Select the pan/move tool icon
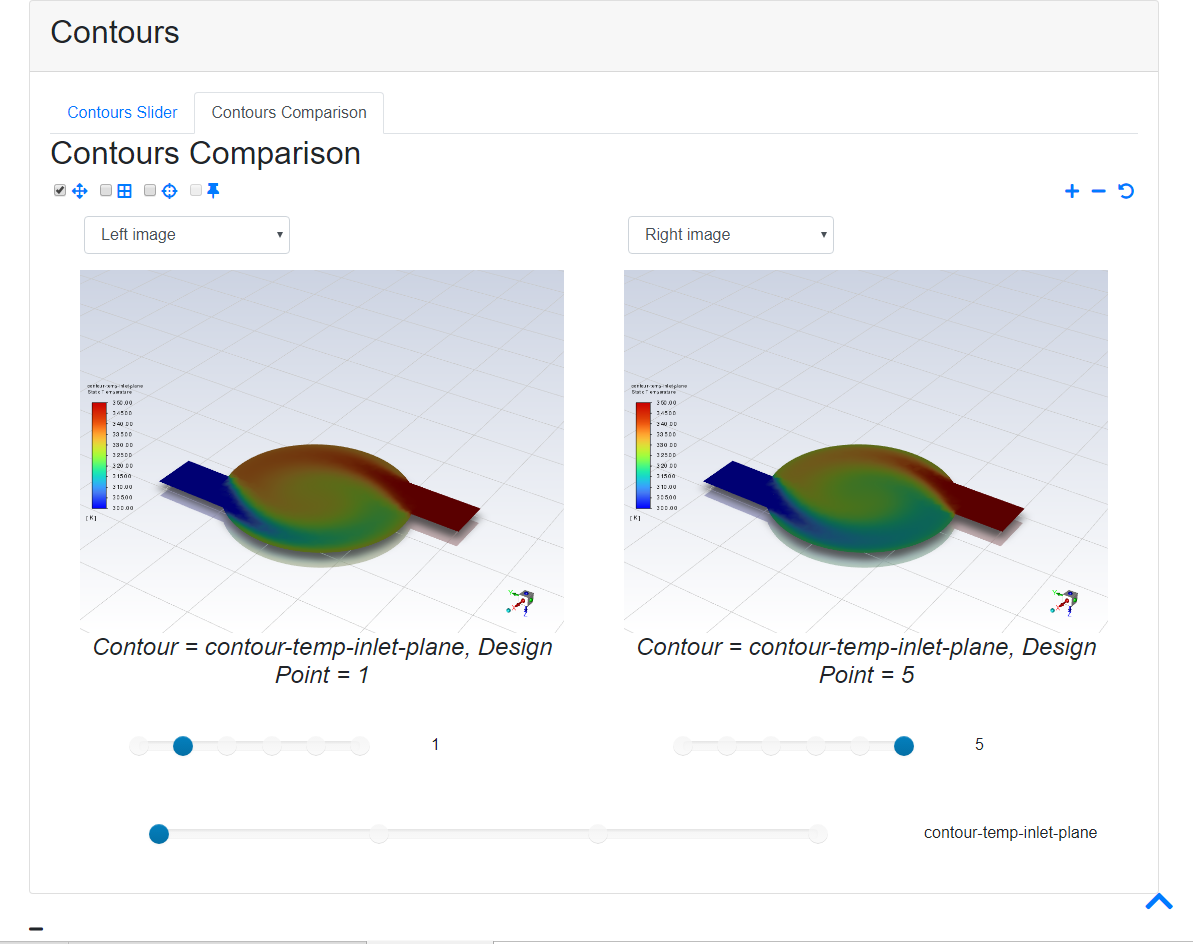The image size is (1193, 944). [80, 190]
